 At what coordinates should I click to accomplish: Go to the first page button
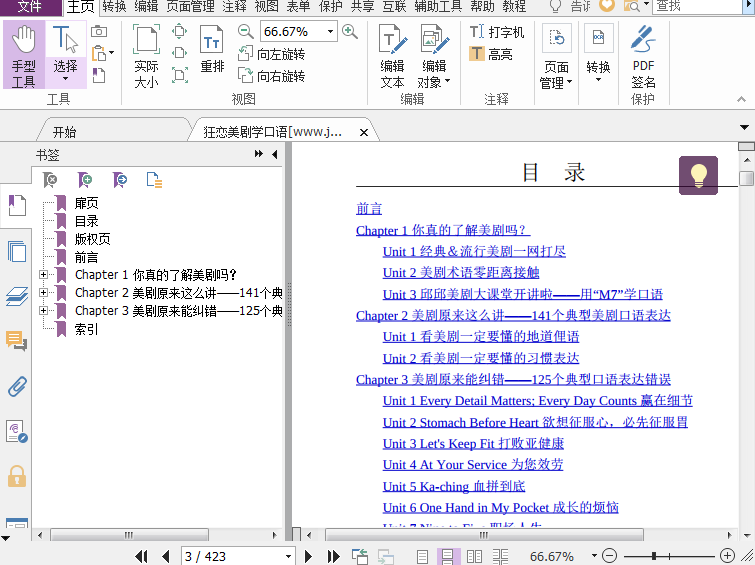click(142, 557)
